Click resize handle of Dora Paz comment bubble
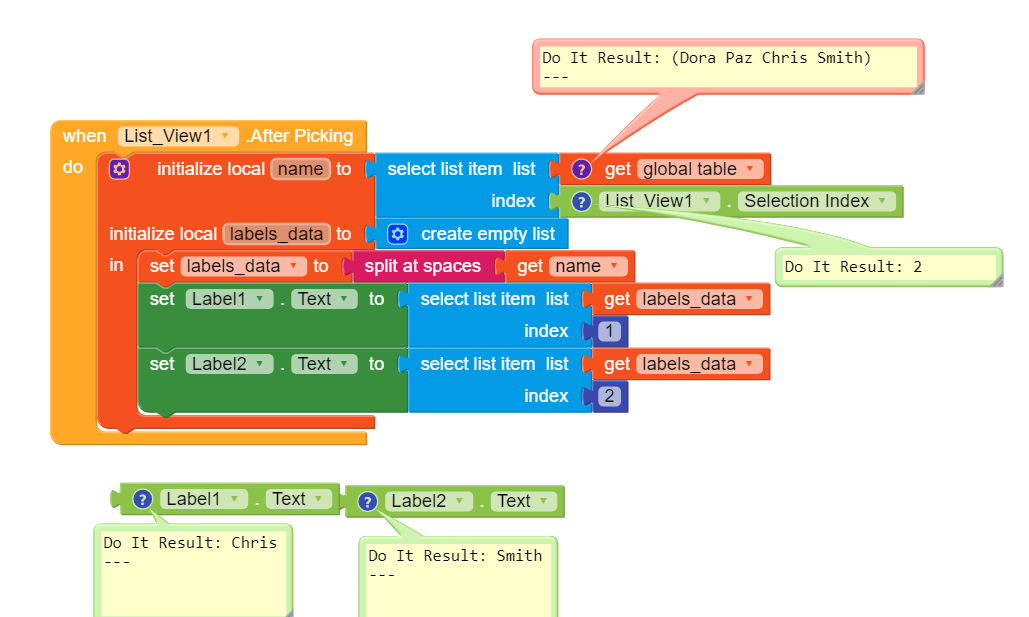Viewport: 1029px width, 617px height. point(919,89)
